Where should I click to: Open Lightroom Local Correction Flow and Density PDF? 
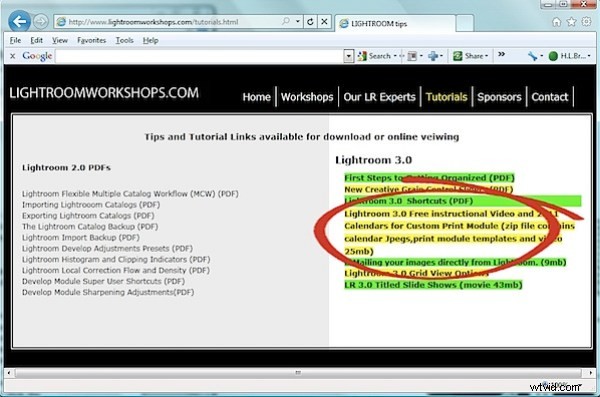point(116,270)
